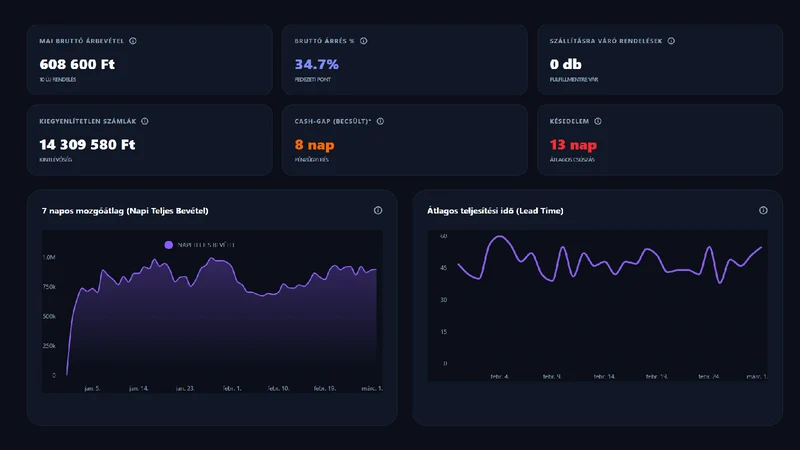Click the 30 y-axis label in Lead Time chart

pos(443,300)
